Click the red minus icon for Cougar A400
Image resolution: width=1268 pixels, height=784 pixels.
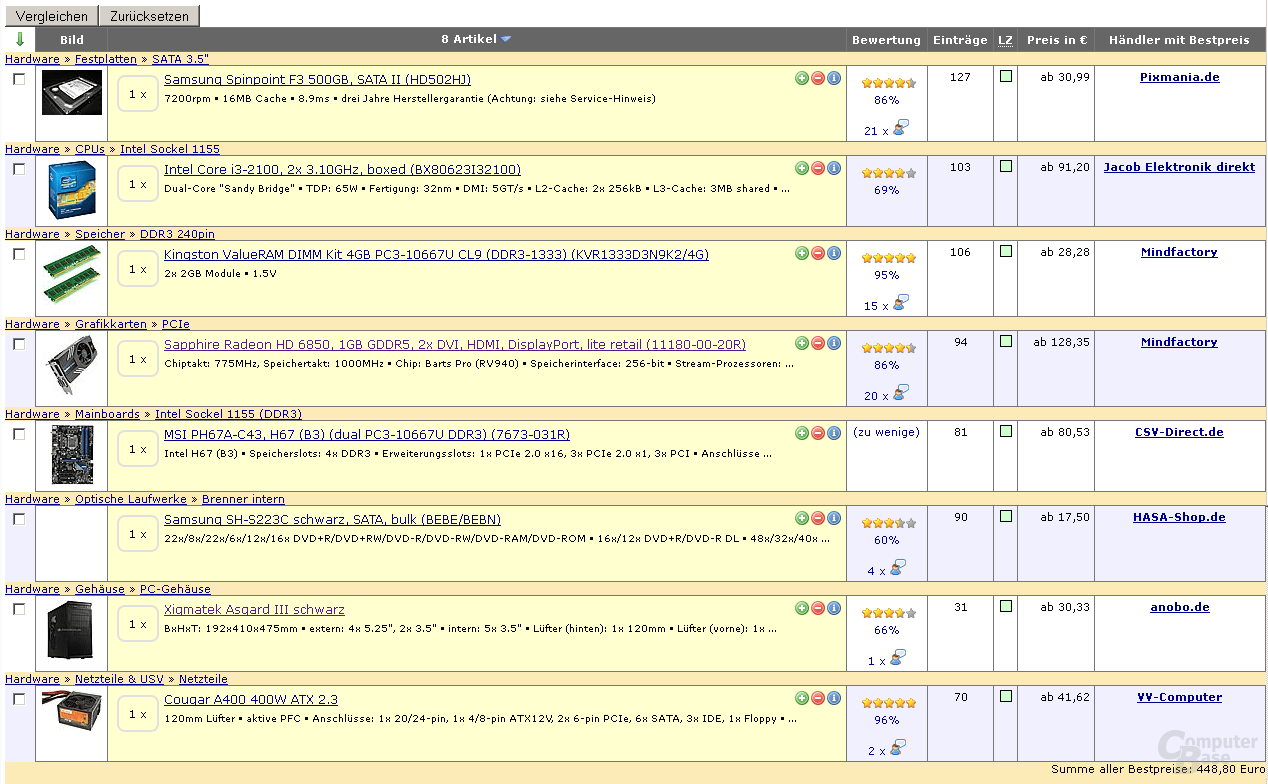tap(818, 698)
